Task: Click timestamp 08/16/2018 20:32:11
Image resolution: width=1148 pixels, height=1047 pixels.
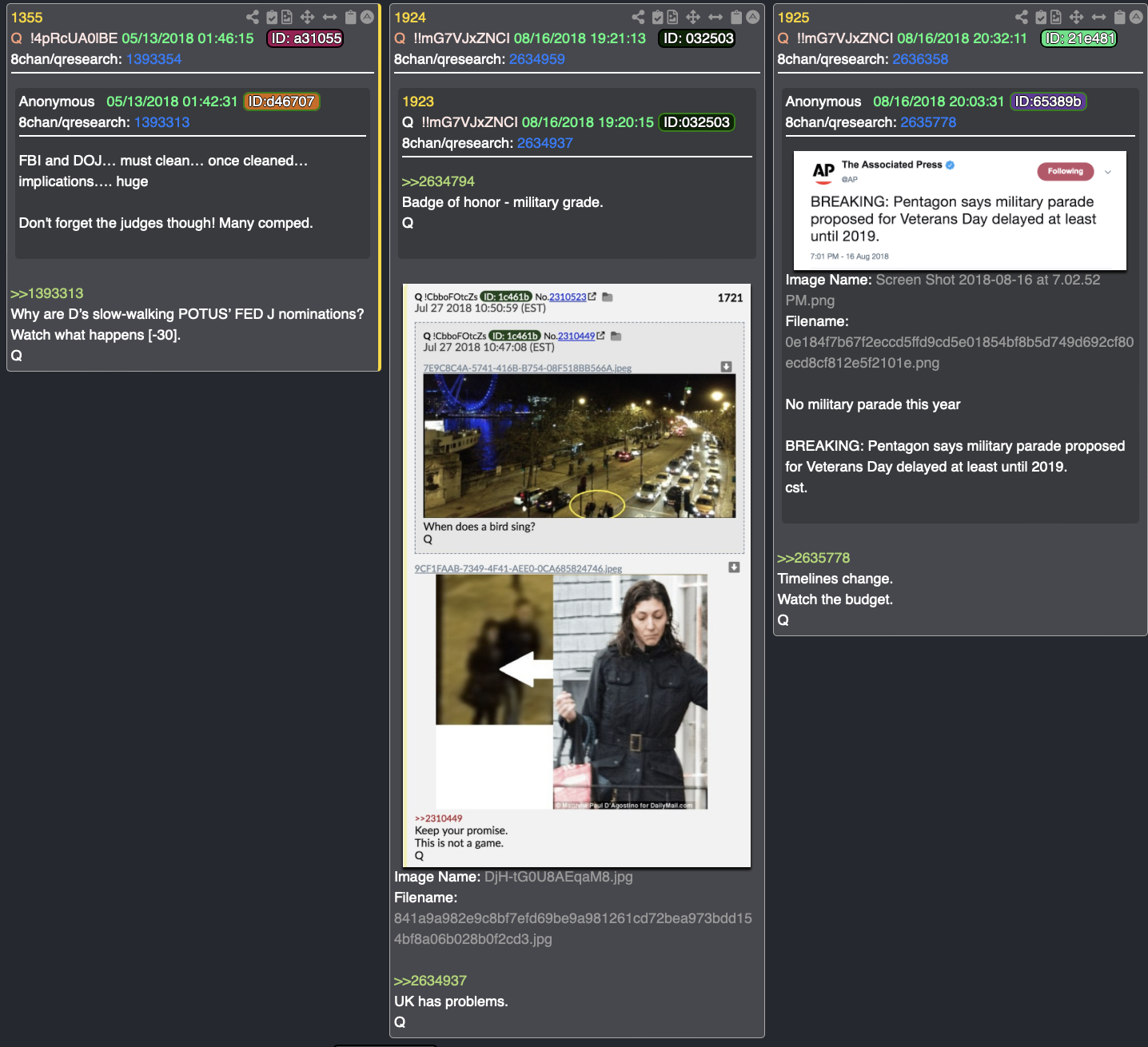Action: pyautogui.click(x=962, y=38)
